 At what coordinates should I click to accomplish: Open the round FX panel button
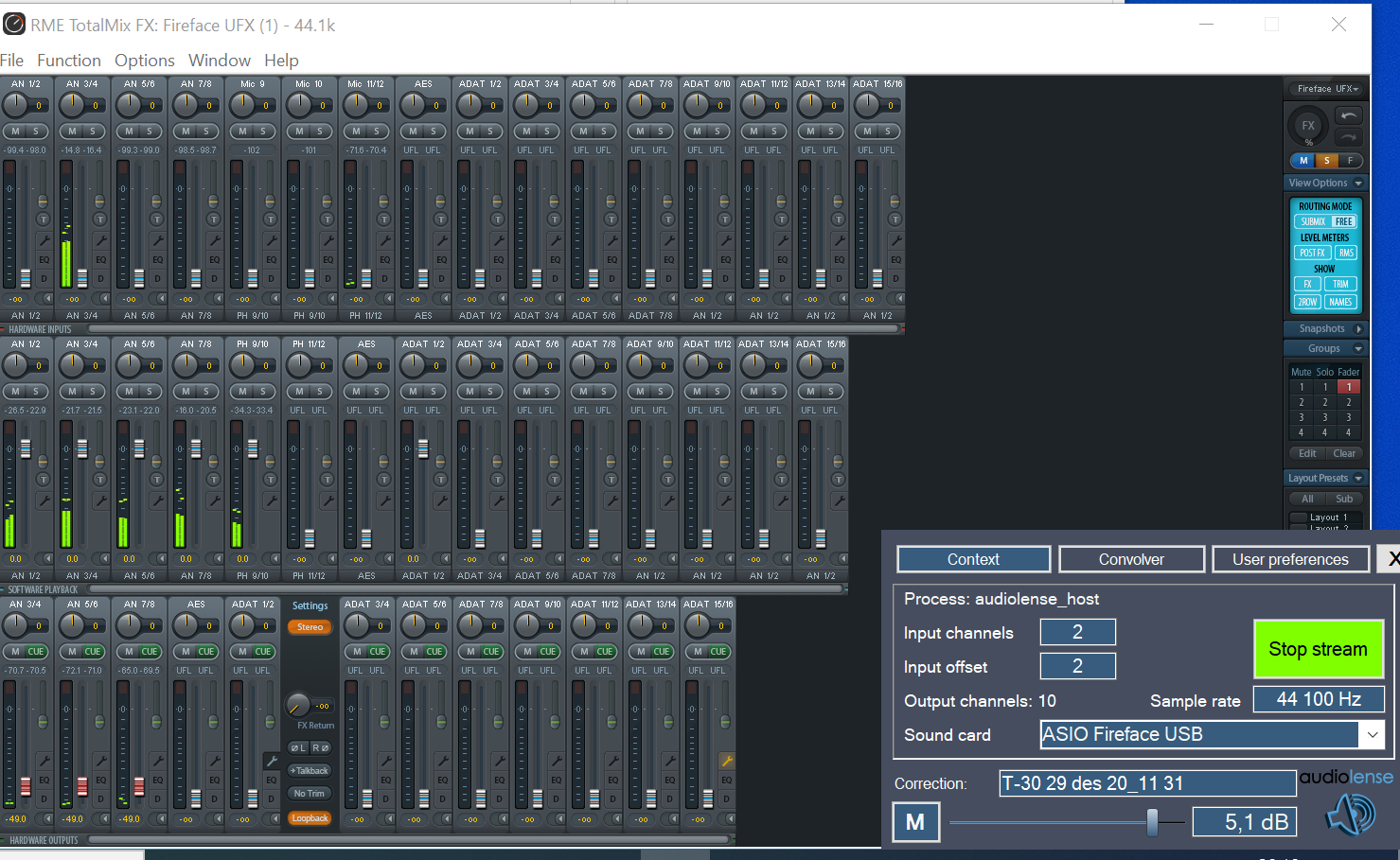pos(1308,126)
